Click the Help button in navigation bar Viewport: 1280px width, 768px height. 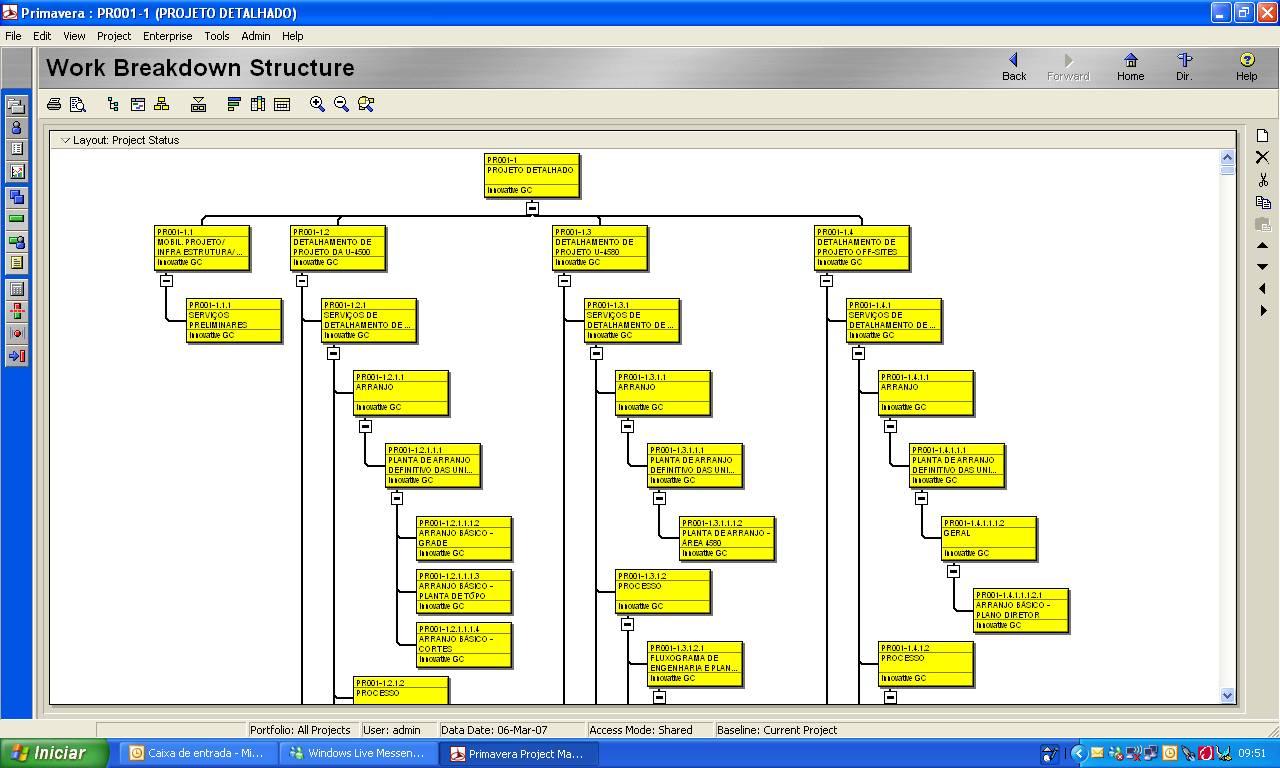[x=1246, y=67]
